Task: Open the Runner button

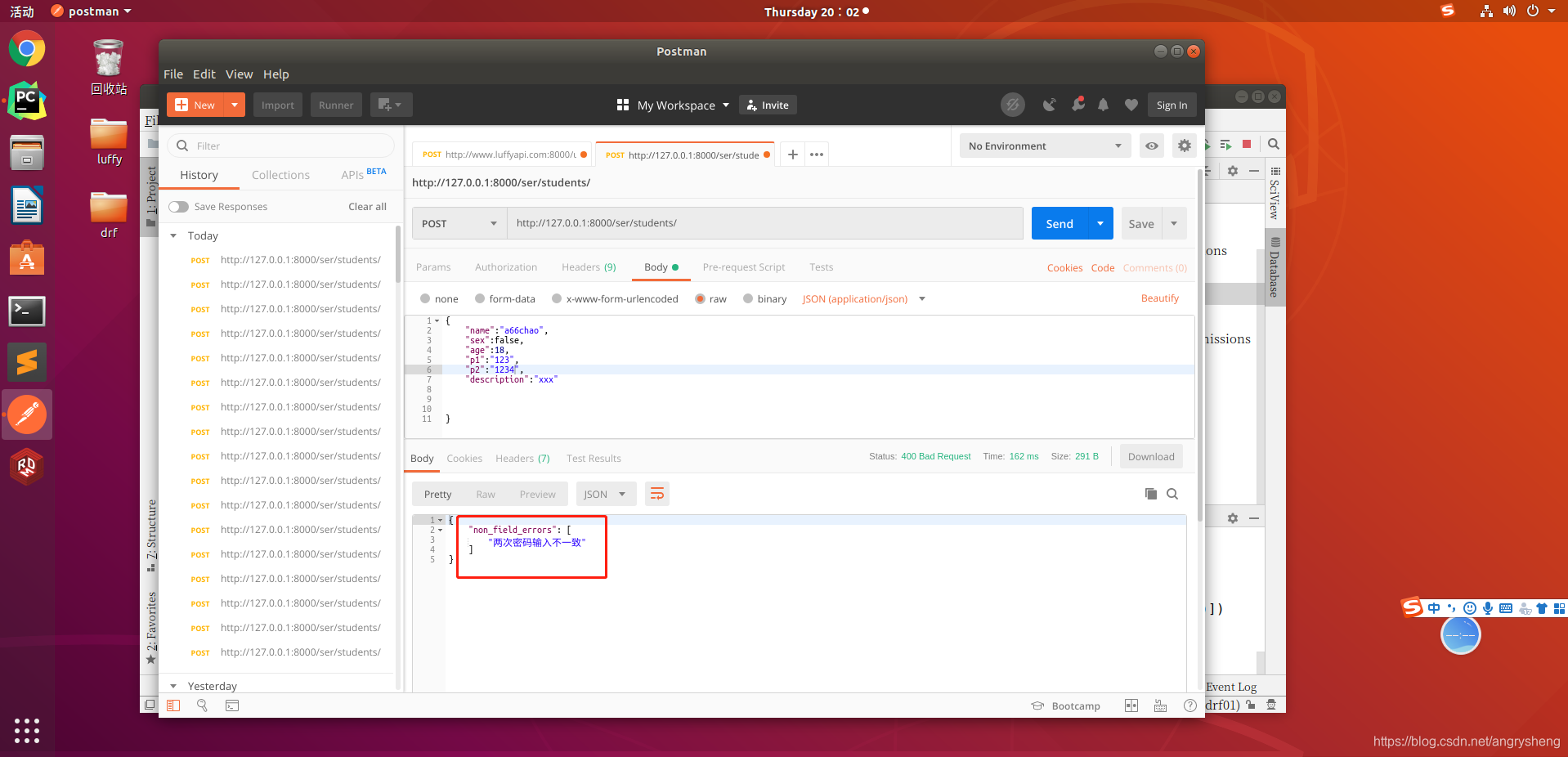Action: 336,105
